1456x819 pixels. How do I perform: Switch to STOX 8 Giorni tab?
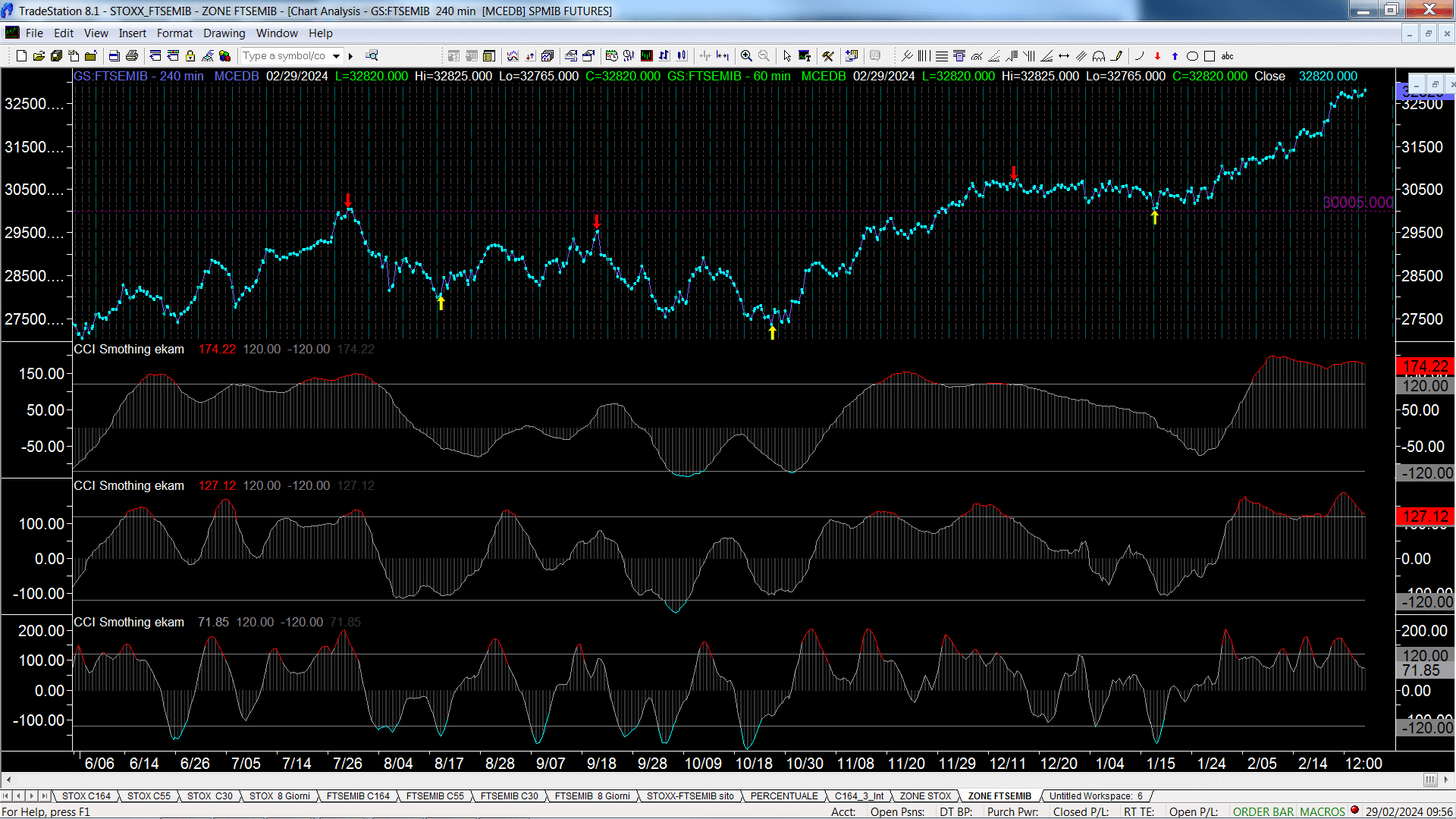point(280,795)
